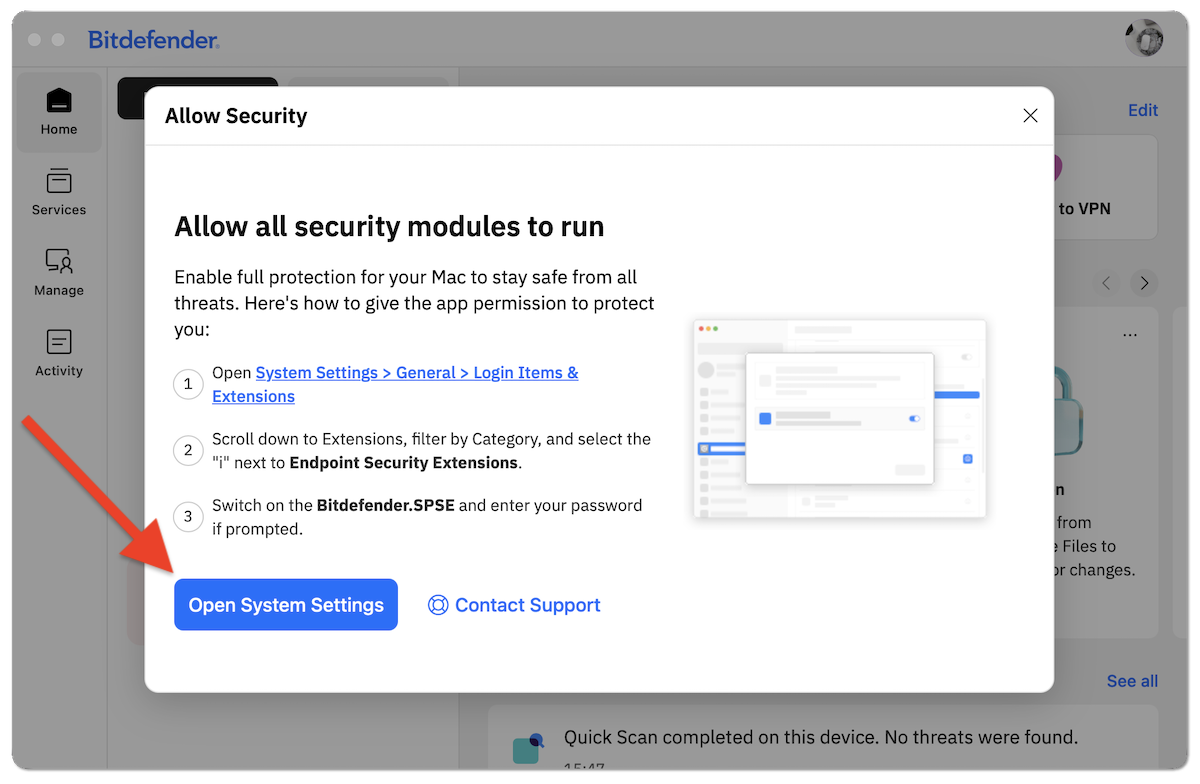Go back using the left carousel chevron
1200x784 pixels.
(x=1106, y=283)
